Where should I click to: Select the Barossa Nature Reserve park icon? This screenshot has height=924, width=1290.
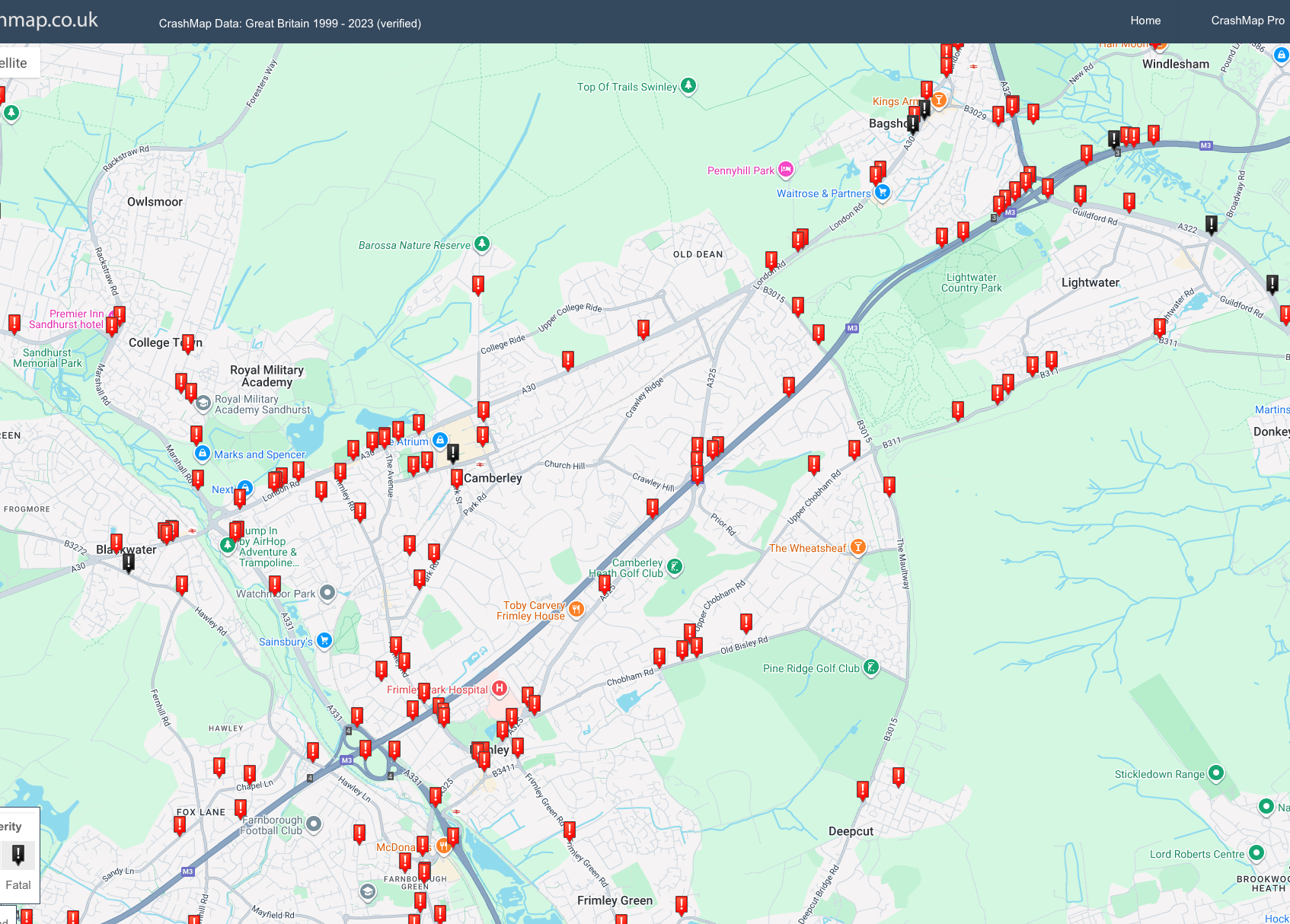tap(482, 244)
